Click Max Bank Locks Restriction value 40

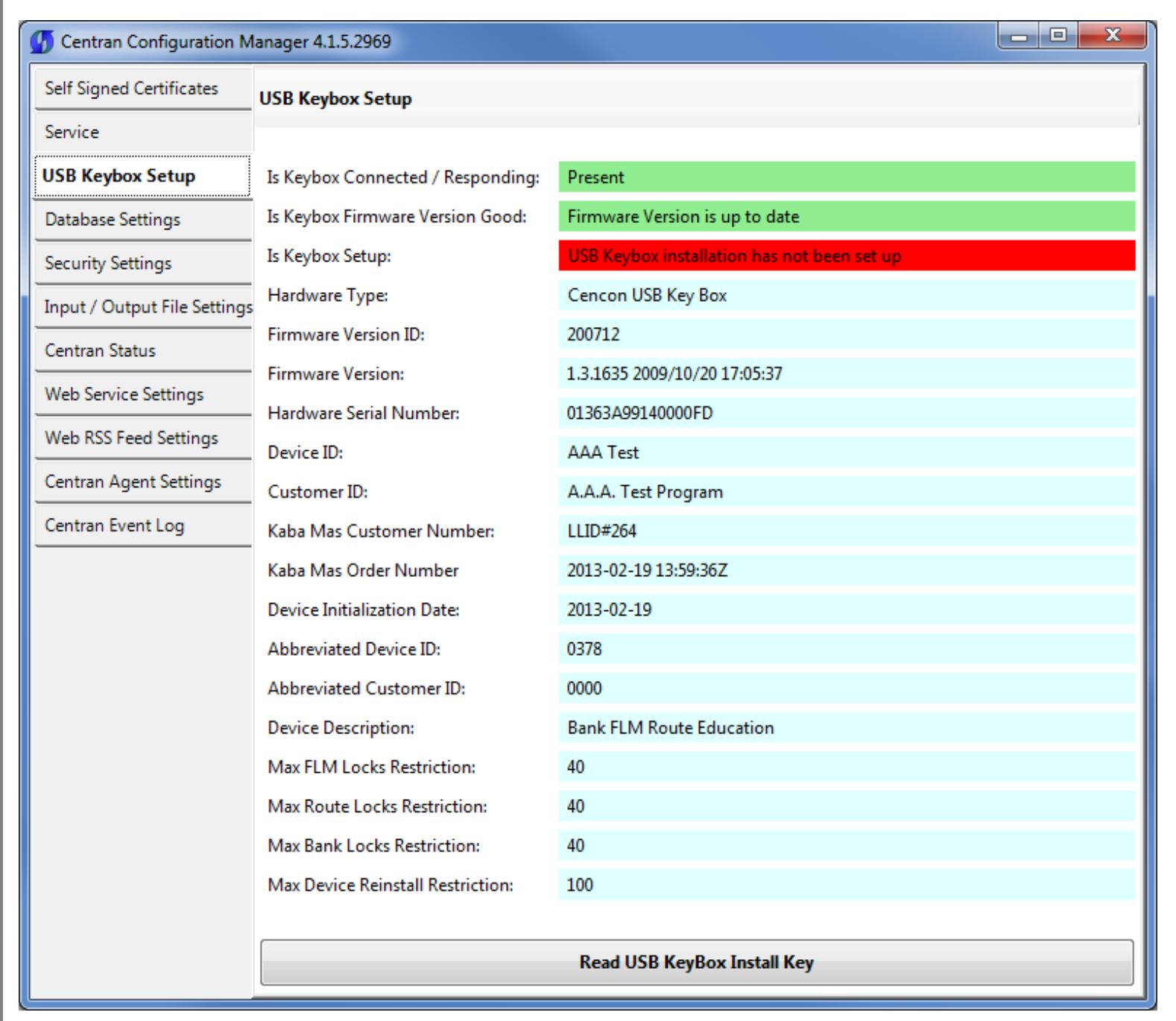click(x=847, y=846)
